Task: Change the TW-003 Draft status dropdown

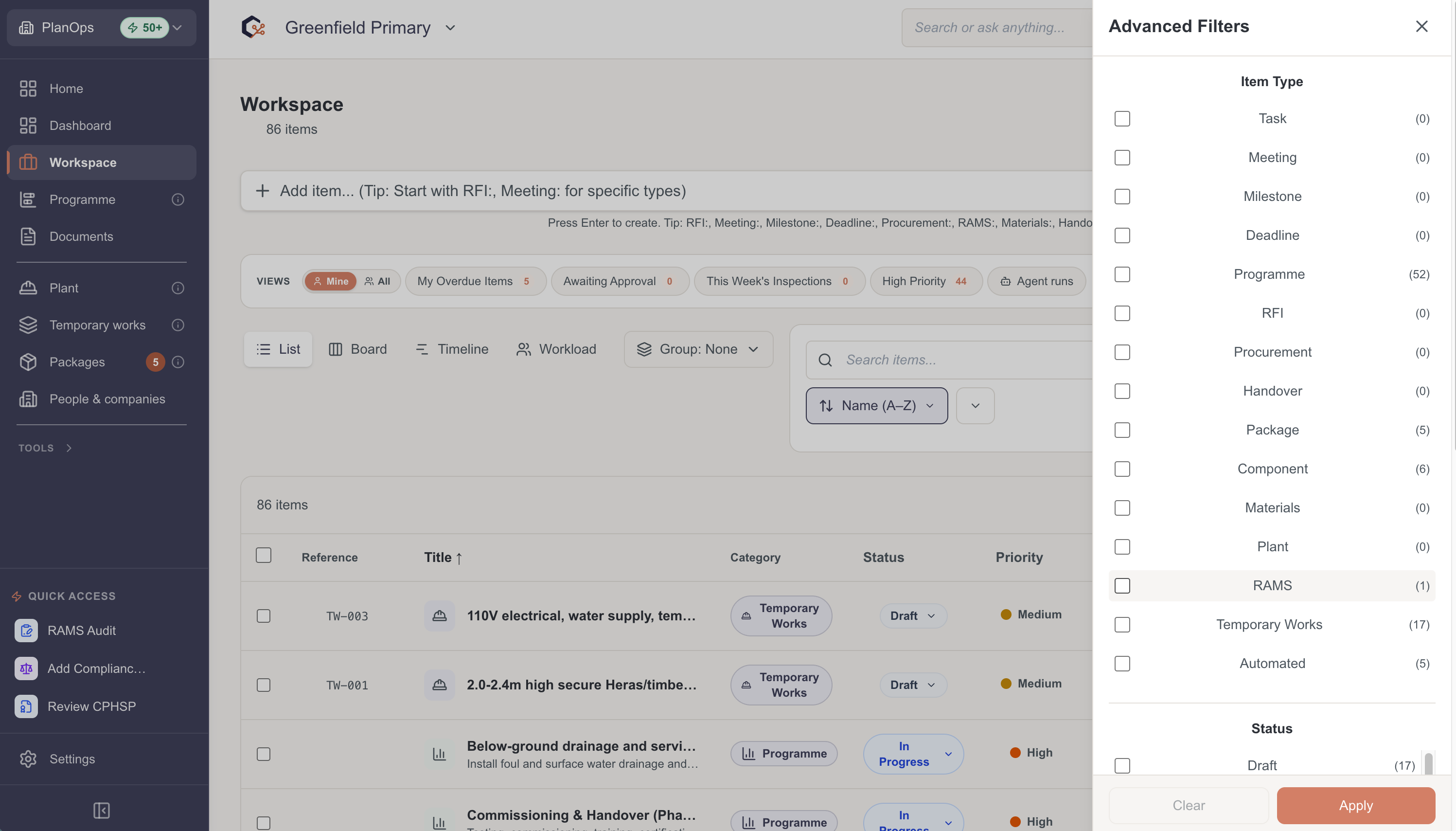Action: point(913,616)
